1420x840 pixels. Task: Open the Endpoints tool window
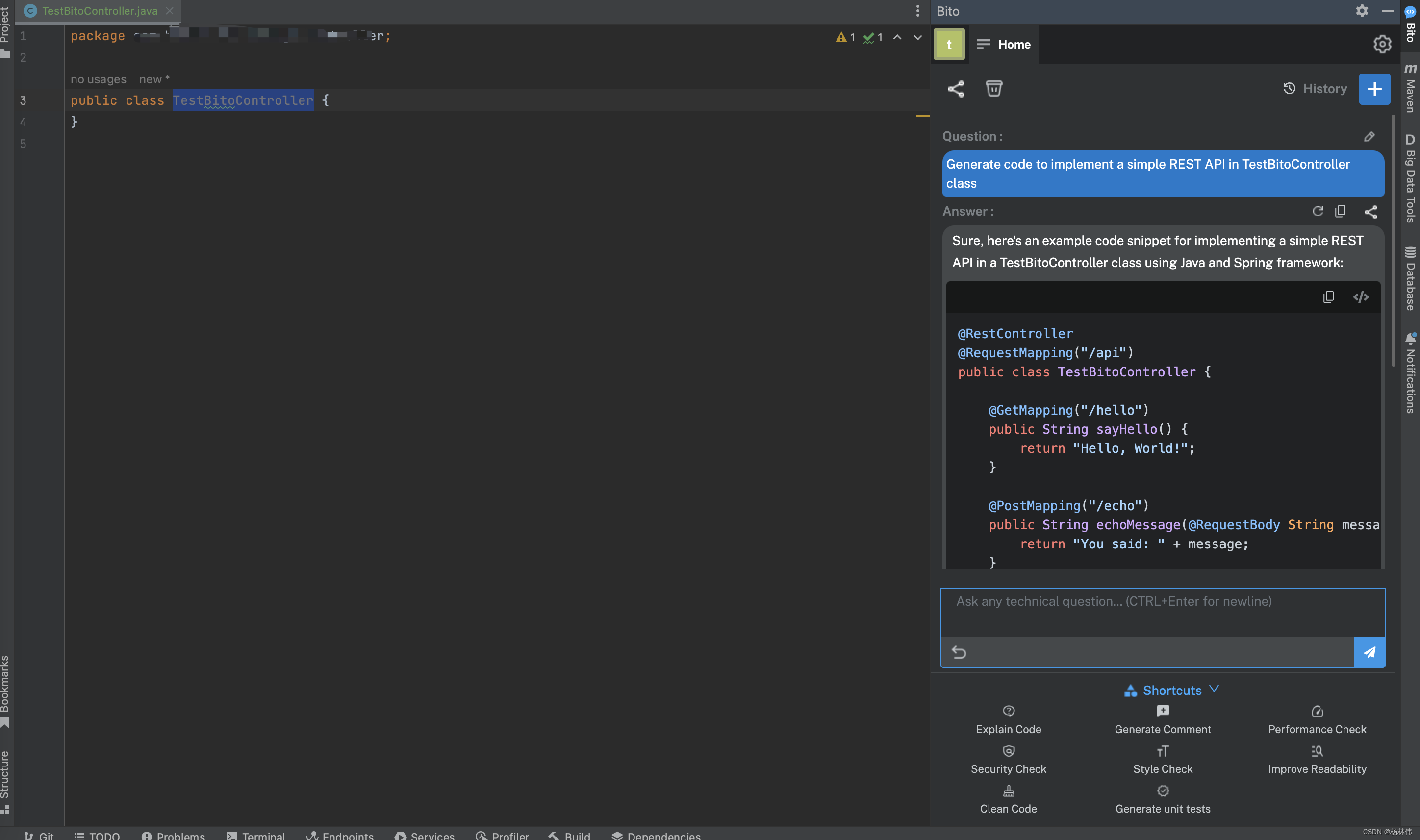click(x=340, y=836)
